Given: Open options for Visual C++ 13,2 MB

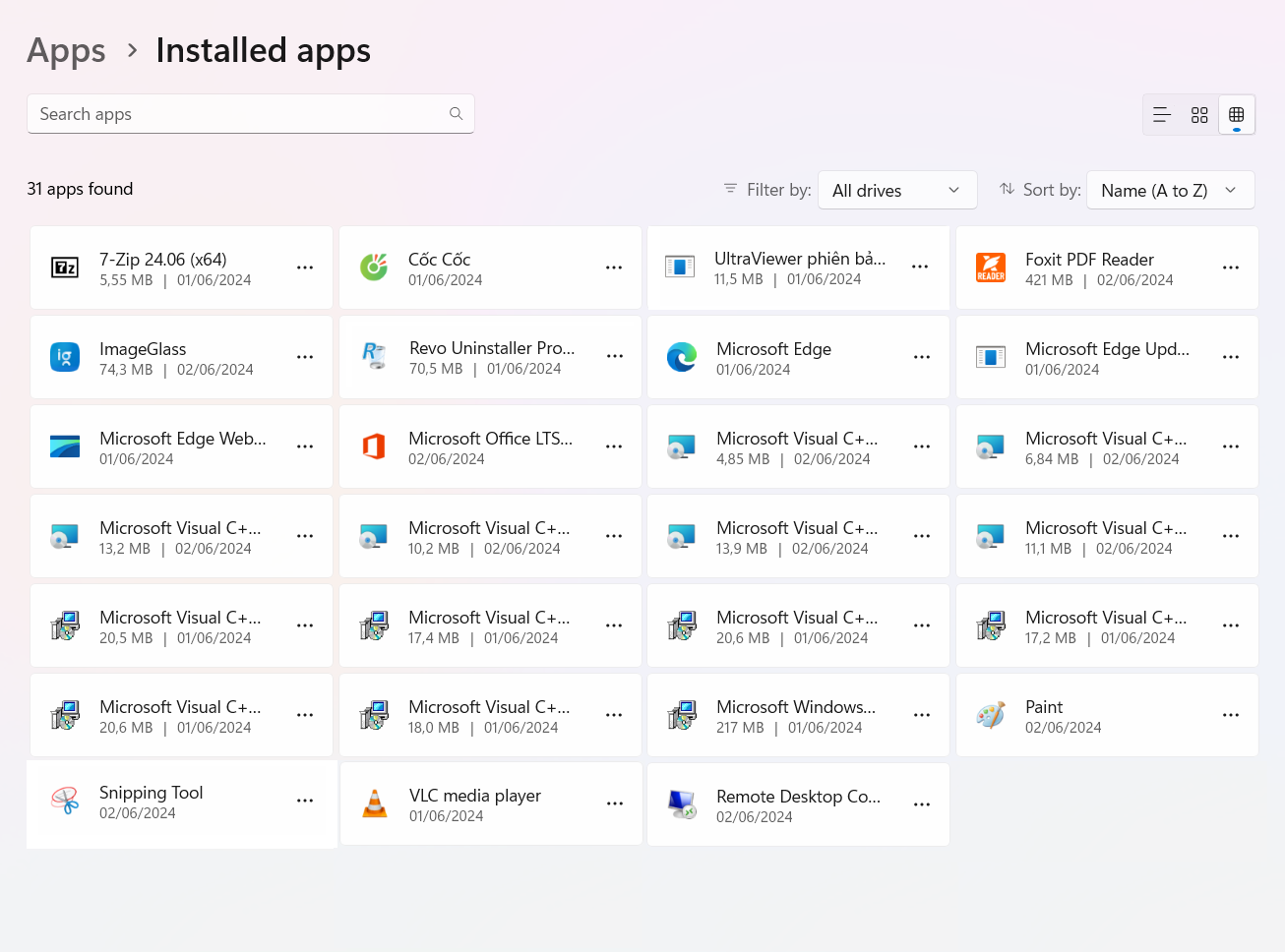Looking at the screenshot, I should [305, 536].
